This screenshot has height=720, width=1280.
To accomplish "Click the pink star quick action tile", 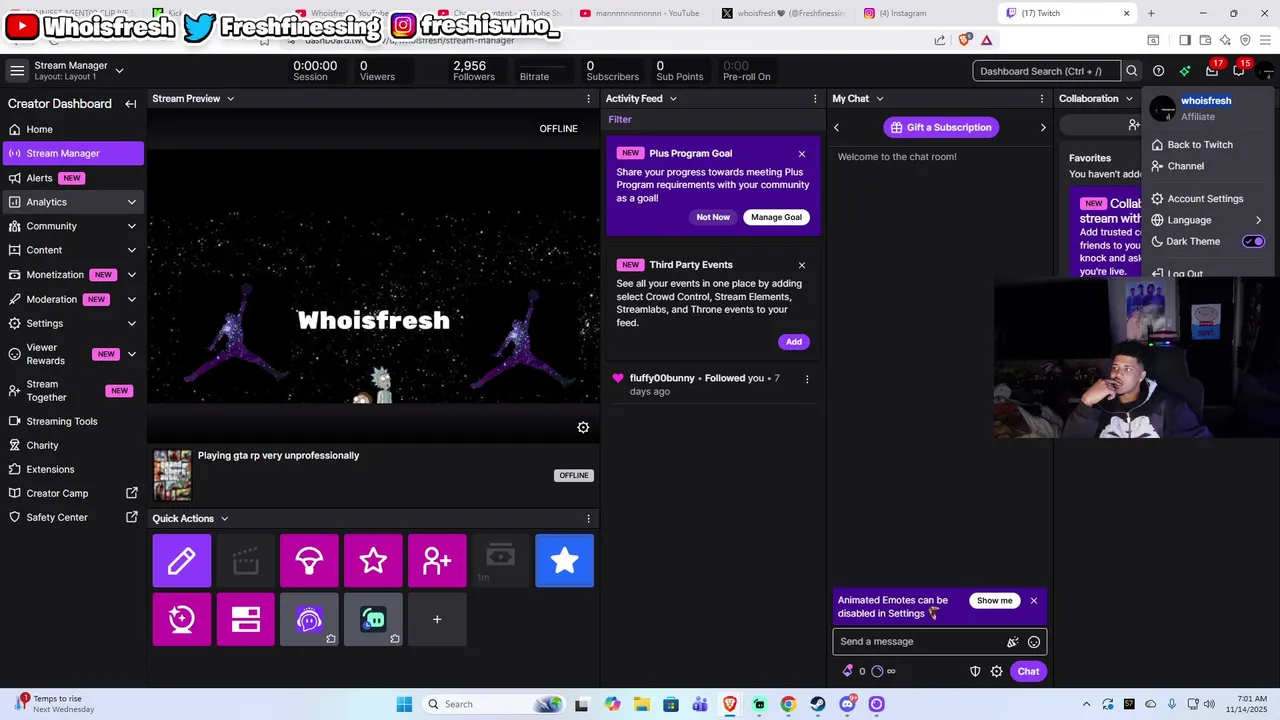I will (373, 561).
